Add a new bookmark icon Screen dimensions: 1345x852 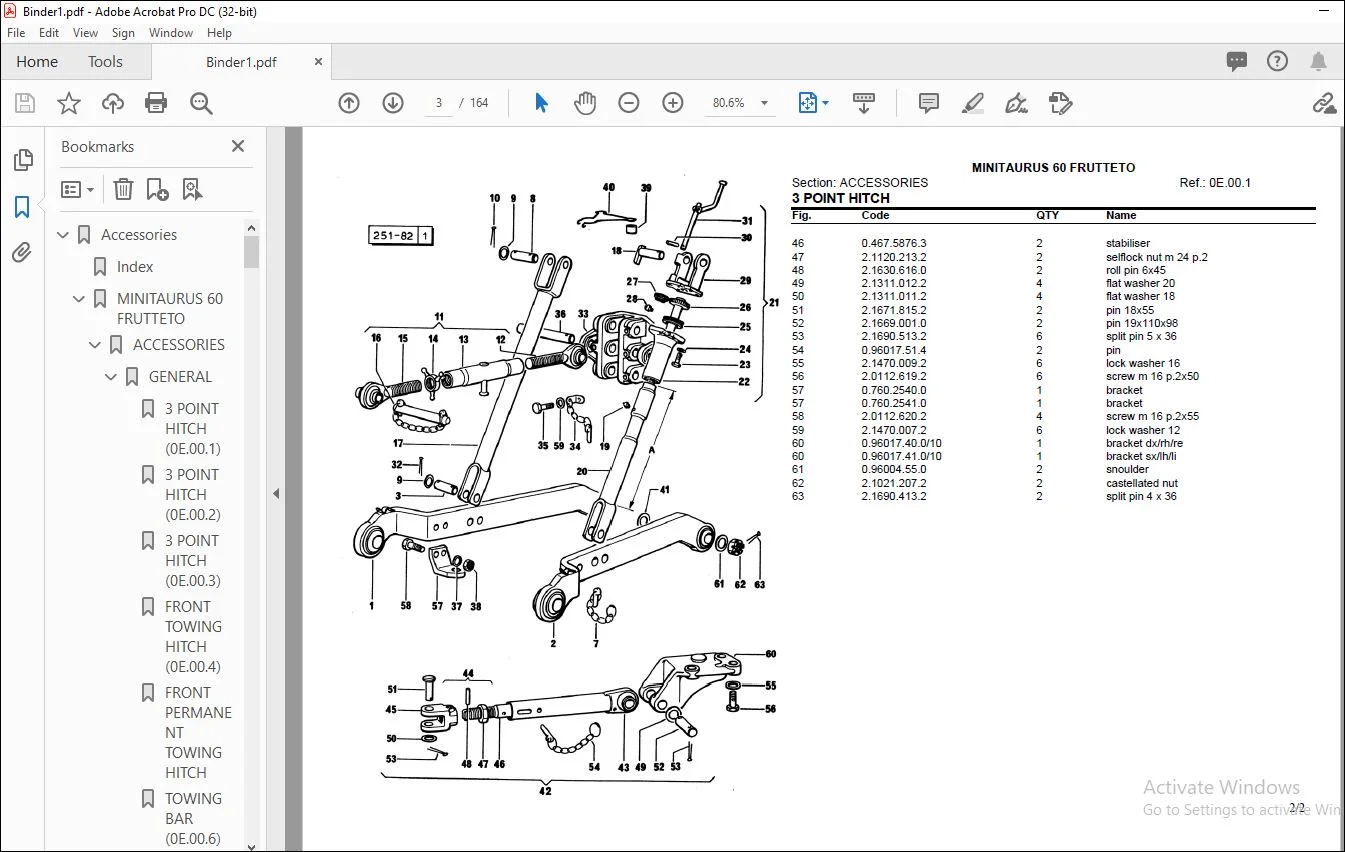(157, 189)
